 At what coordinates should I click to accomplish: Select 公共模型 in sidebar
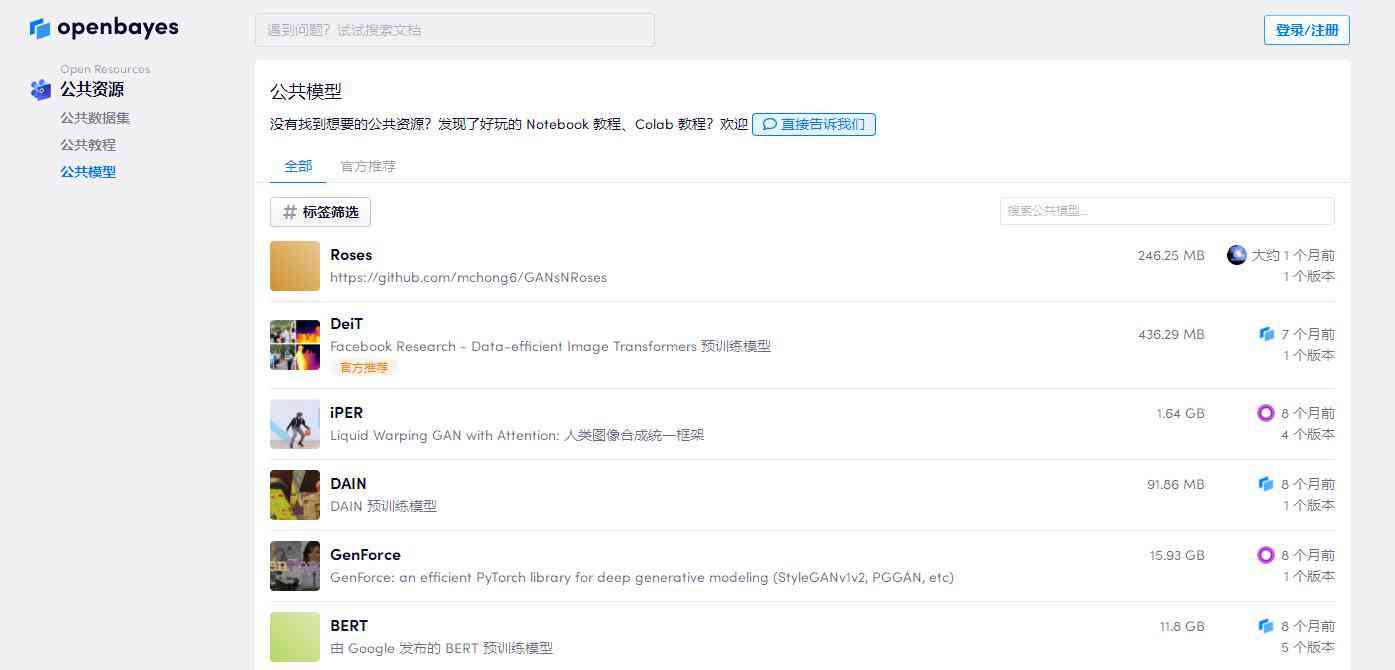coord(88,172)
